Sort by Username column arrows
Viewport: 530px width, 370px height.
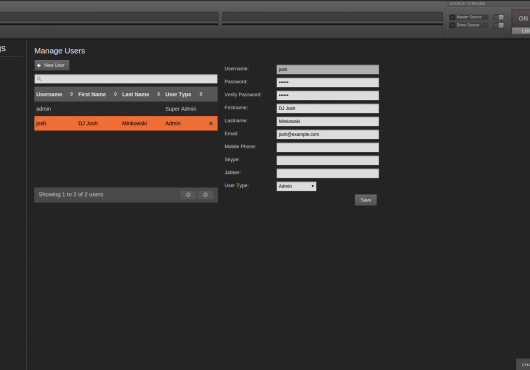click(71, 94)
